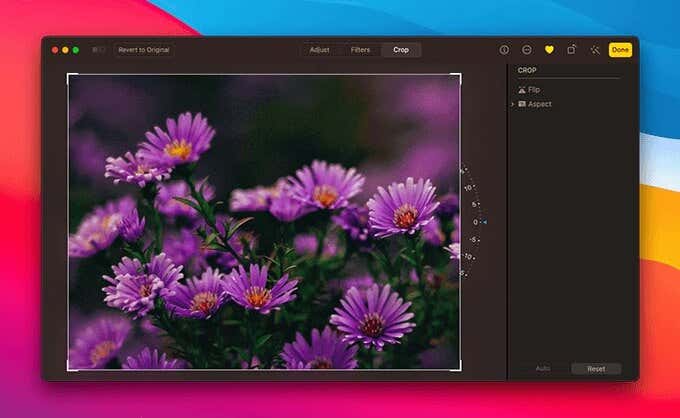This screenshot has height=418, width=680.
Task: Switch to the Filters tab
Action: click(360, 50)
